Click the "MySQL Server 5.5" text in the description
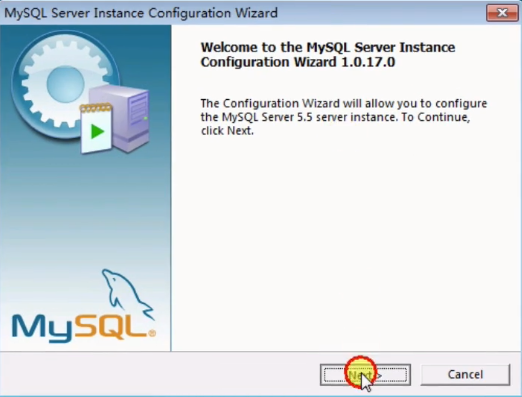 (267, 117)
